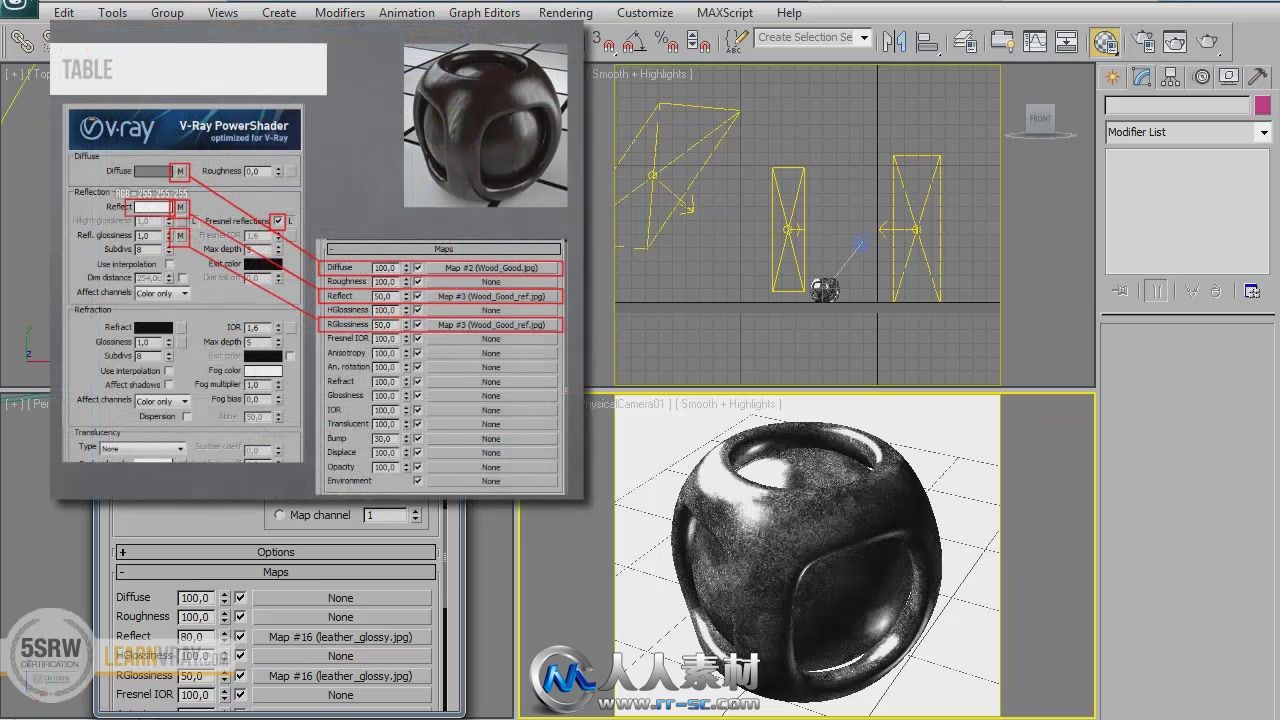Toggle the Angle Snap tool
Image resolution: width=1280 pixels, height=720 pixels.
(x=633, y=41)
